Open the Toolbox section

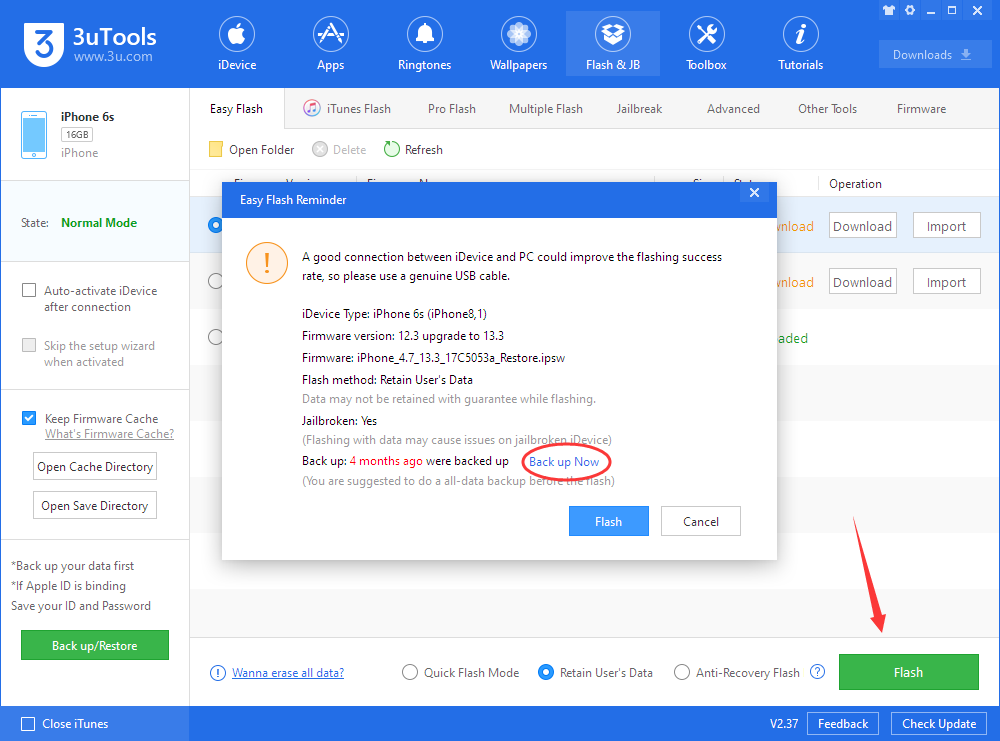click(x=706, y=44)
